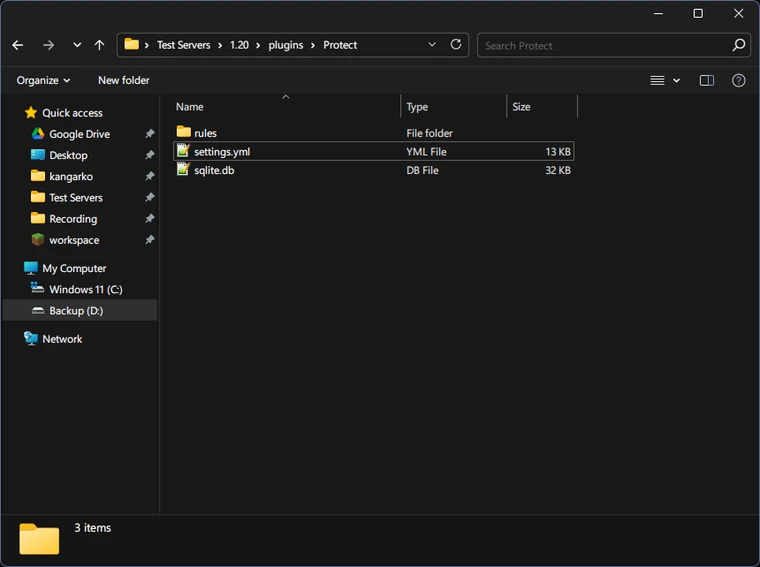Open Google Drive in the sidebar
760x567 pixels.
79,134
